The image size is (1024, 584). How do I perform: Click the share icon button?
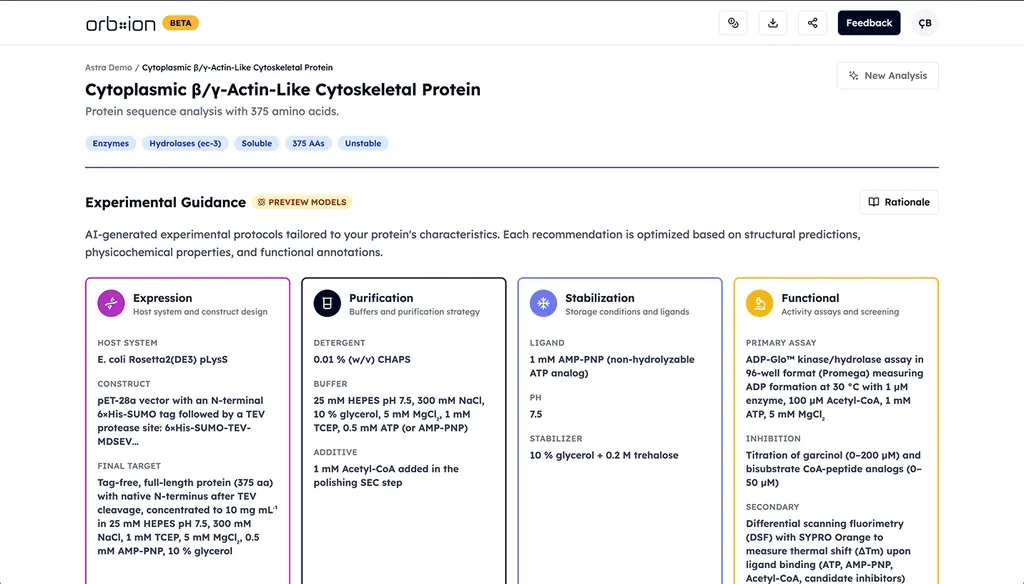[812, 23]
